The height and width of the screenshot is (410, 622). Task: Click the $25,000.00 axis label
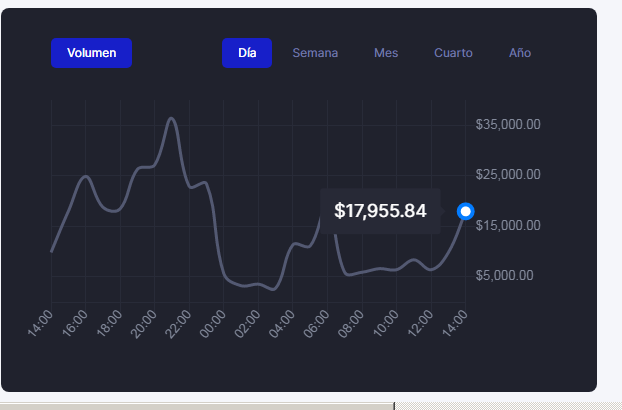coord(508,174)
